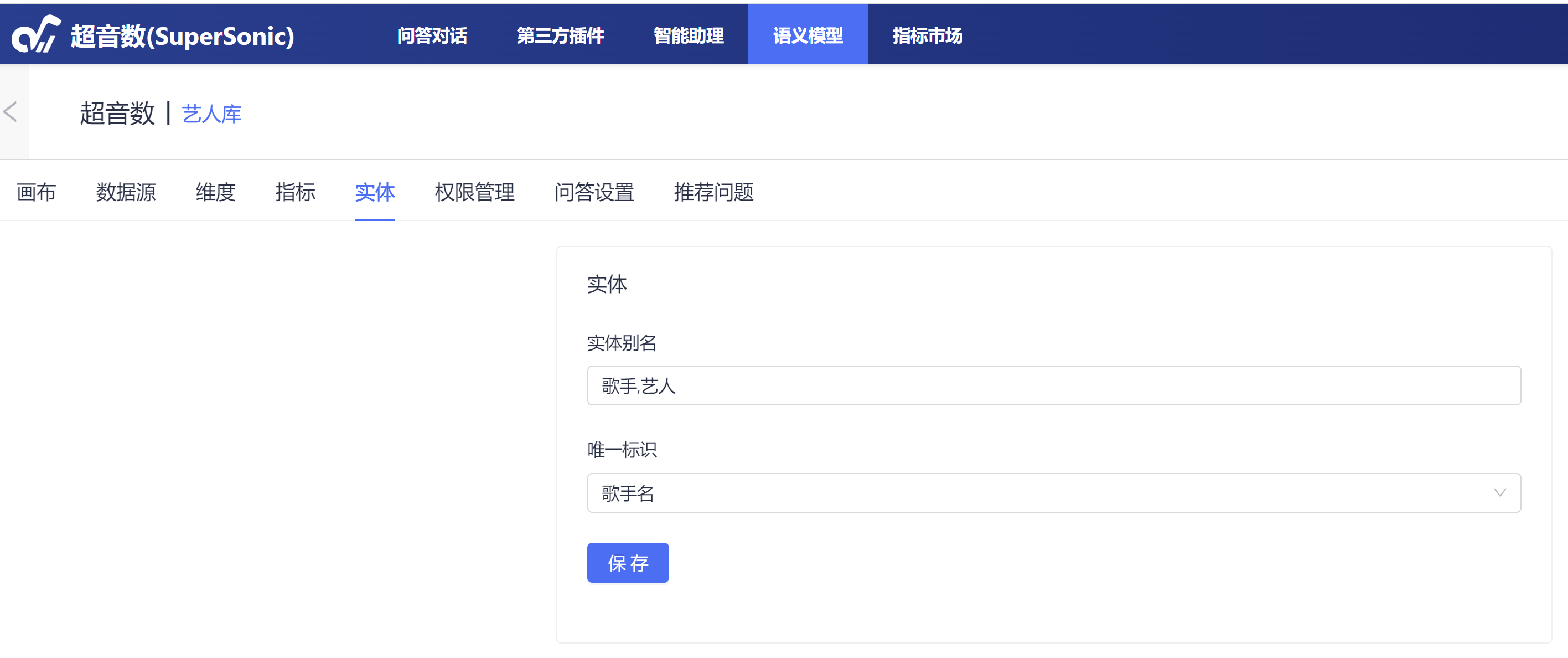Open 指标市场 navigation item
Viewport: 1568px width, 658px height.
(927, 35)
